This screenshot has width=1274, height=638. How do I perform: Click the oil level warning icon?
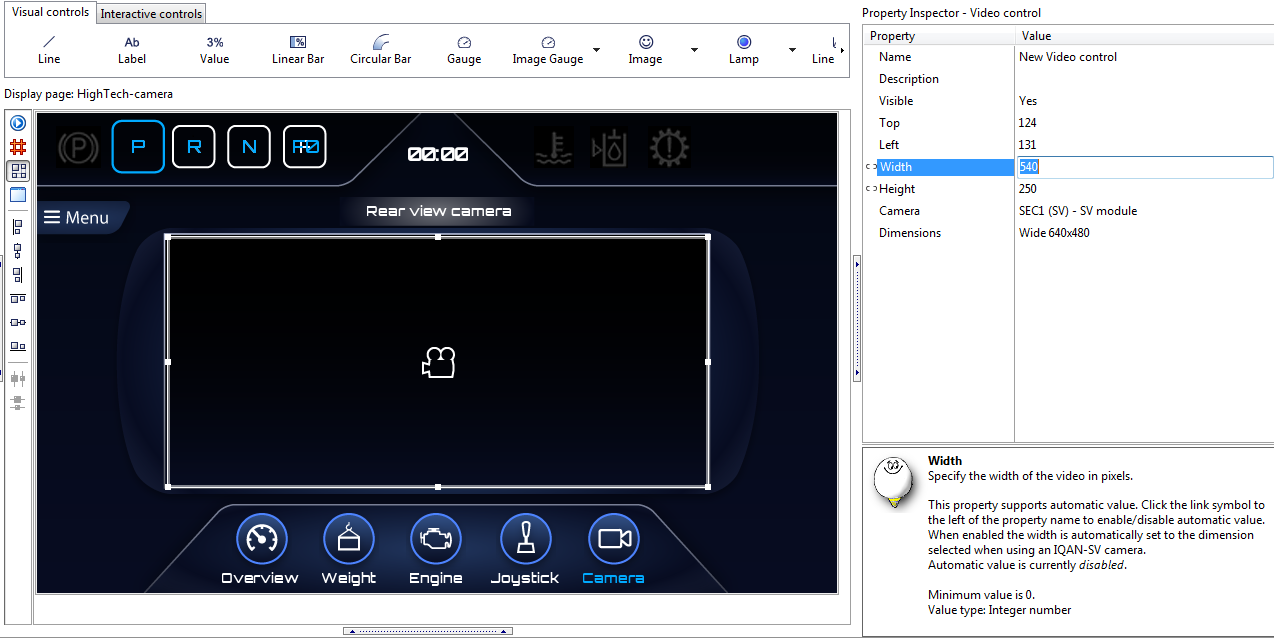pyautogui.click(x=610, y=148)
